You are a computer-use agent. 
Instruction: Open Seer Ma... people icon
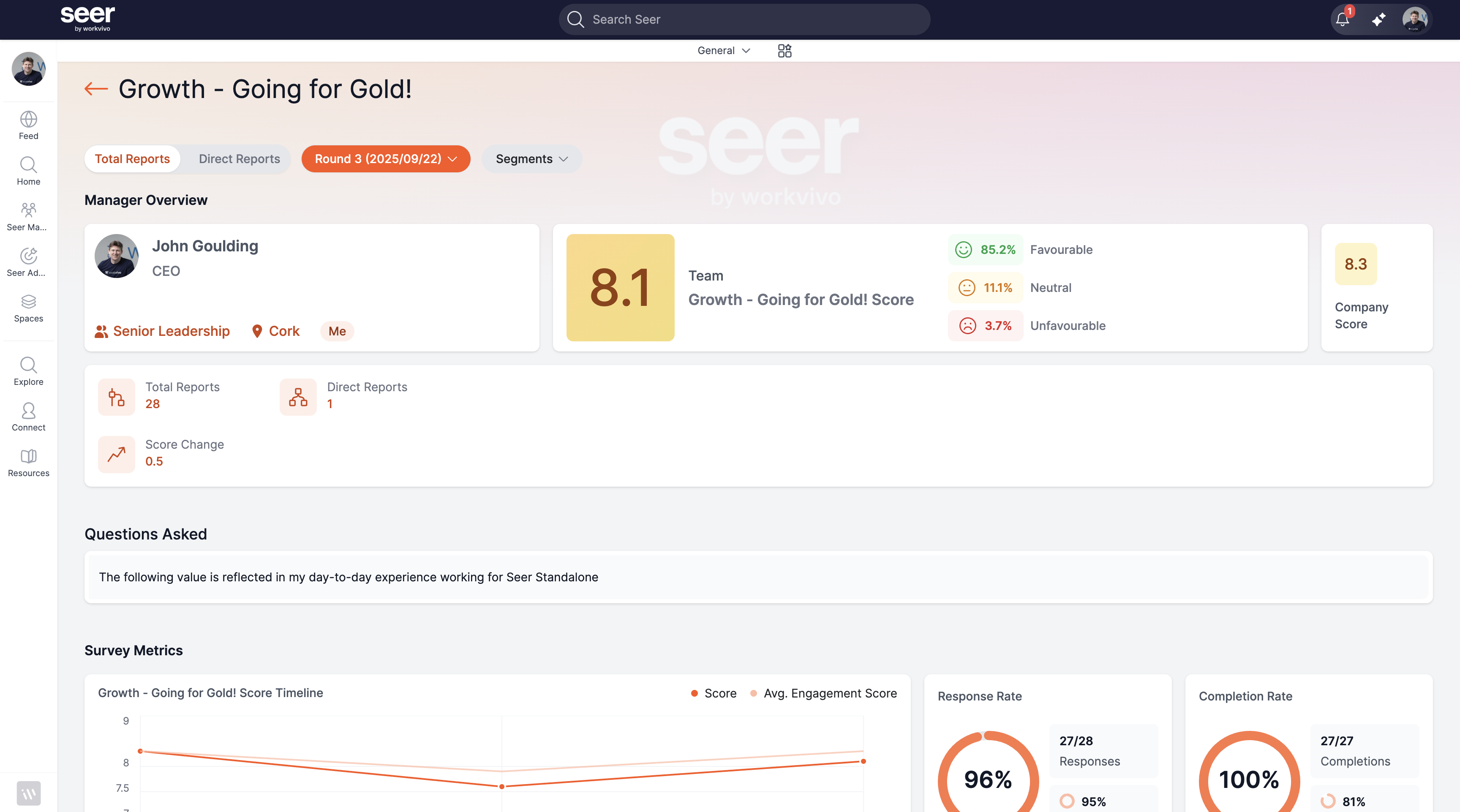(x=28, y=210)
